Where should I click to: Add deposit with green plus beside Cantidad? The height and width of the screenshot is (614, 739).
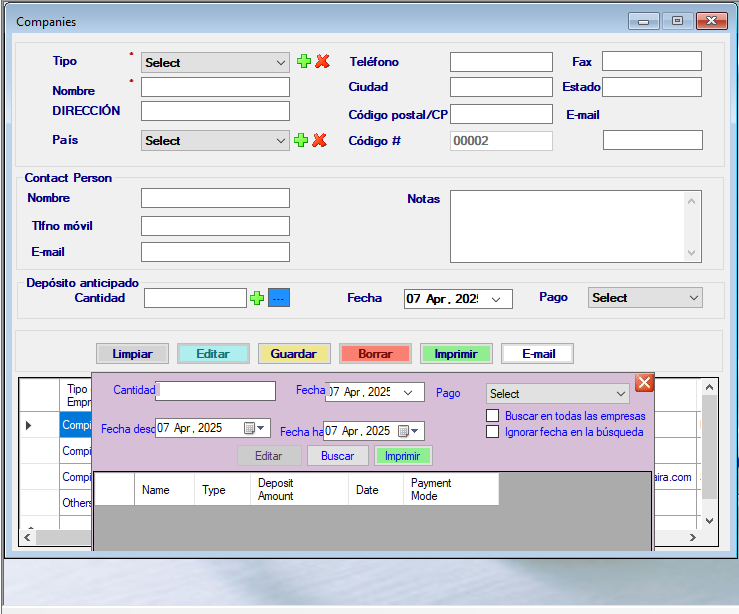[x=257, y=298]
